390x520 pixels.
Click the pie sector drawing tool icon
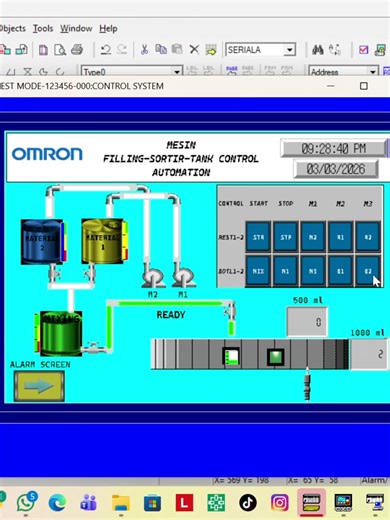point(43,71)
